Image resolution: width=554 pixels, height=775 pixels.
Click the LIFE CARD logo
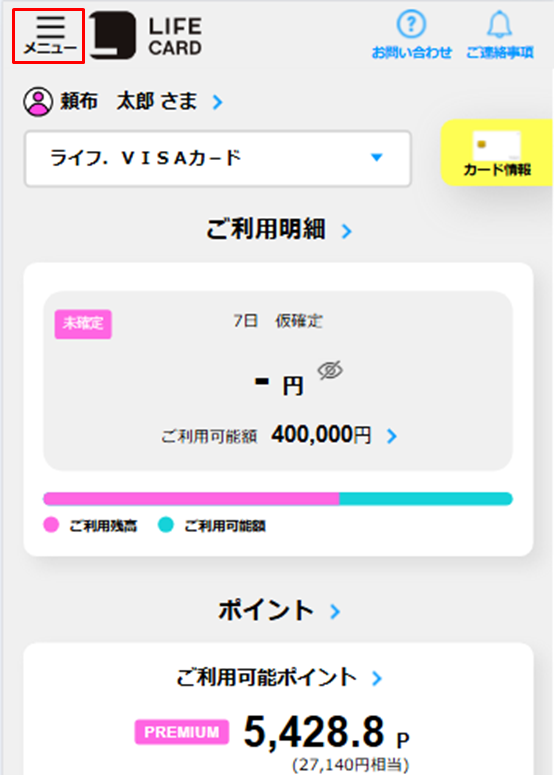146,36
